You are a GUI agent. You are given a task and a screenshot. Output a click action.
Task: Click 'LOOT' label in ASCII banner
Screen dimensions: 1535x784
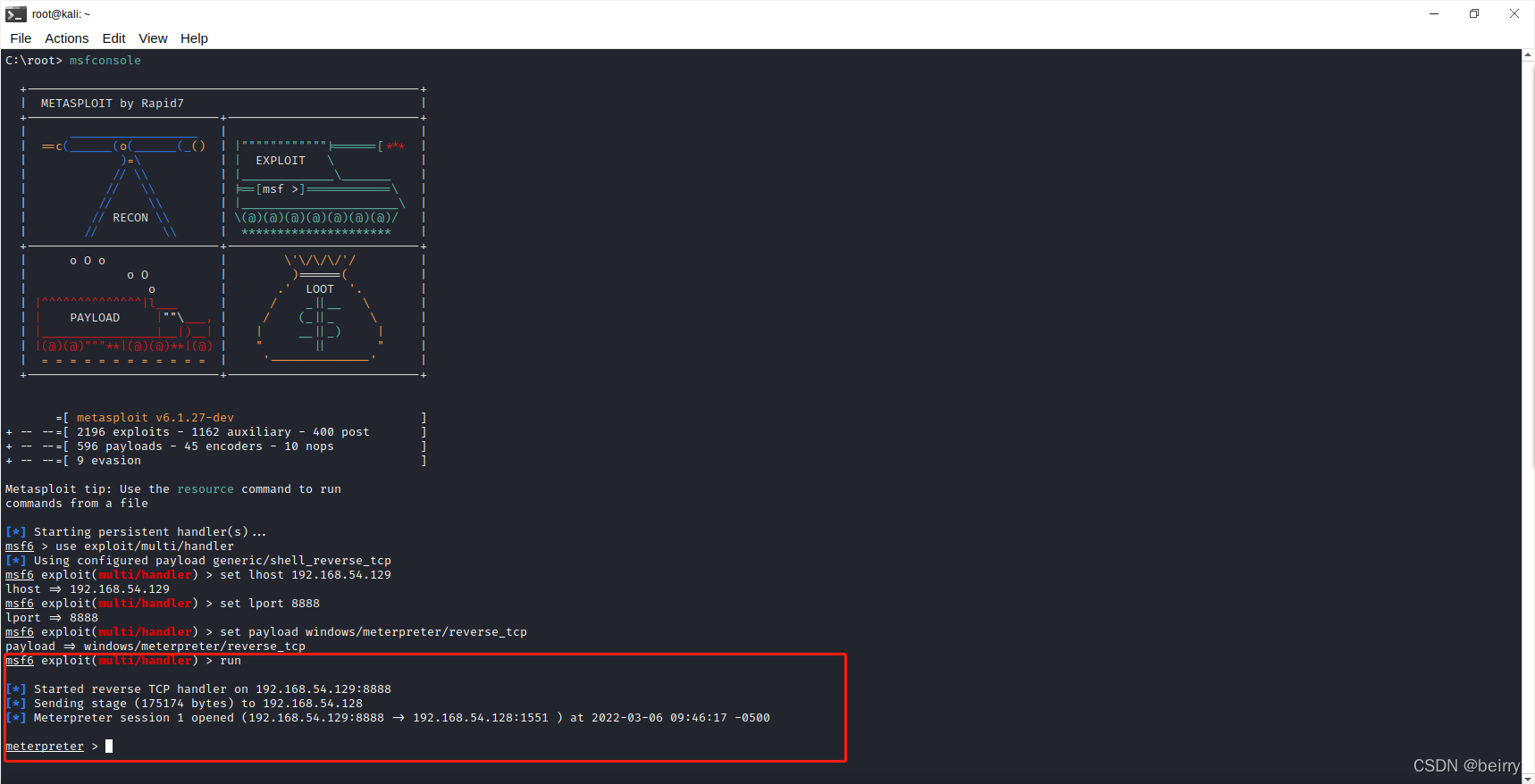[320, 289]
